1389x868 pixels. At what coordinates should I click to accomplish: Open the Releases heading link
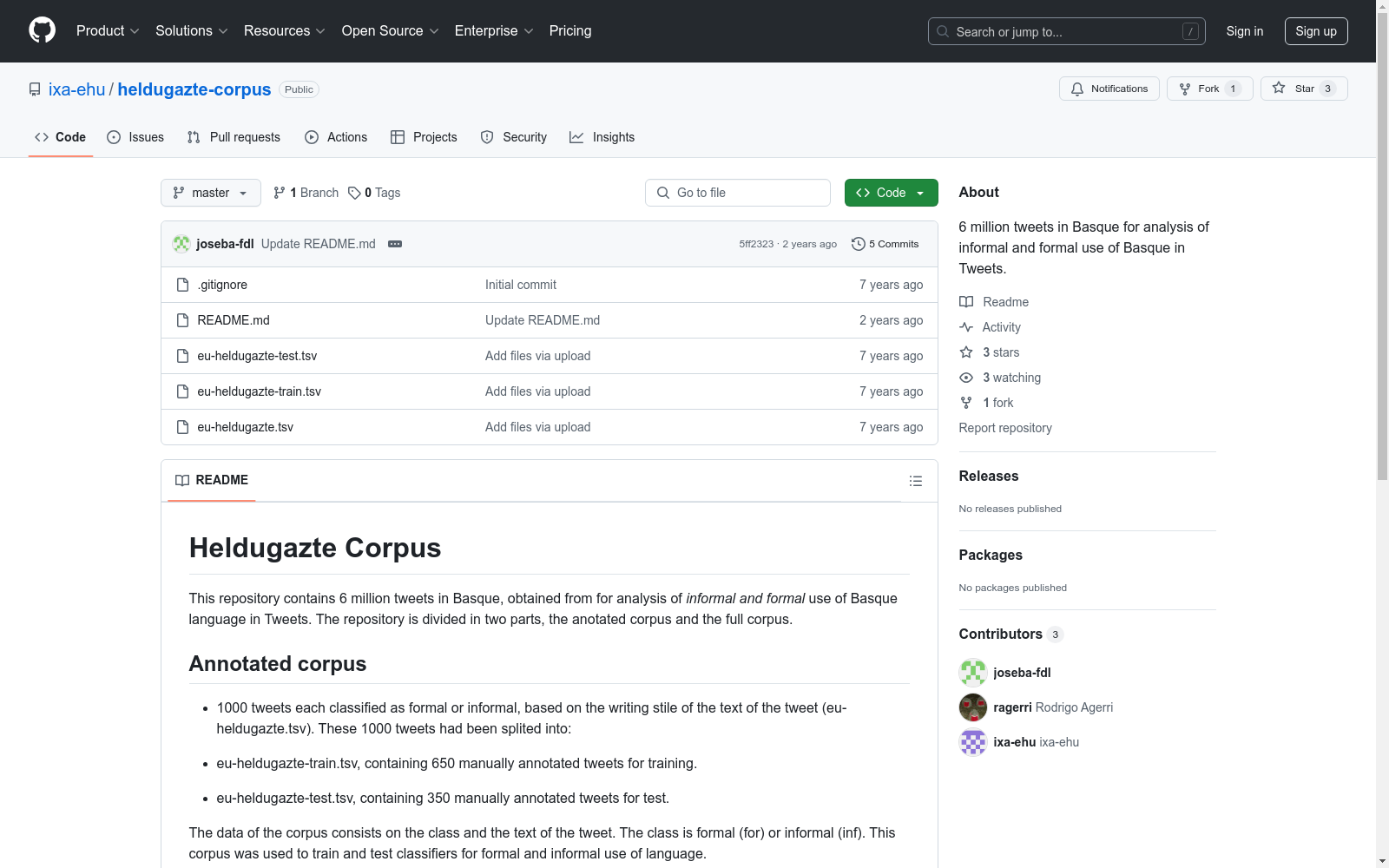[989, 477]
